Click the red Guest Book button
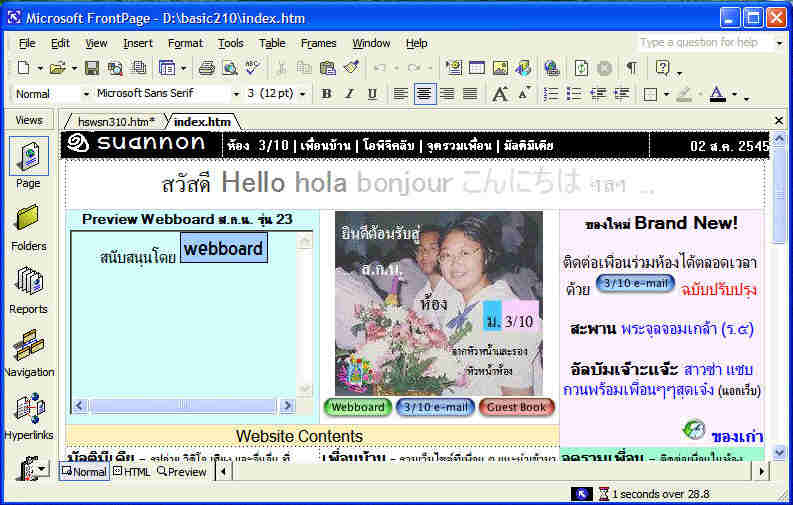The width and height of the screenshot is (793, 505). [x=516, y=407]
